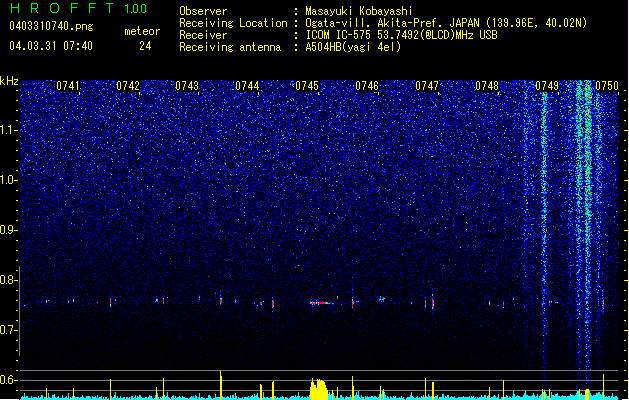Click the meteor count value 24

145,46
